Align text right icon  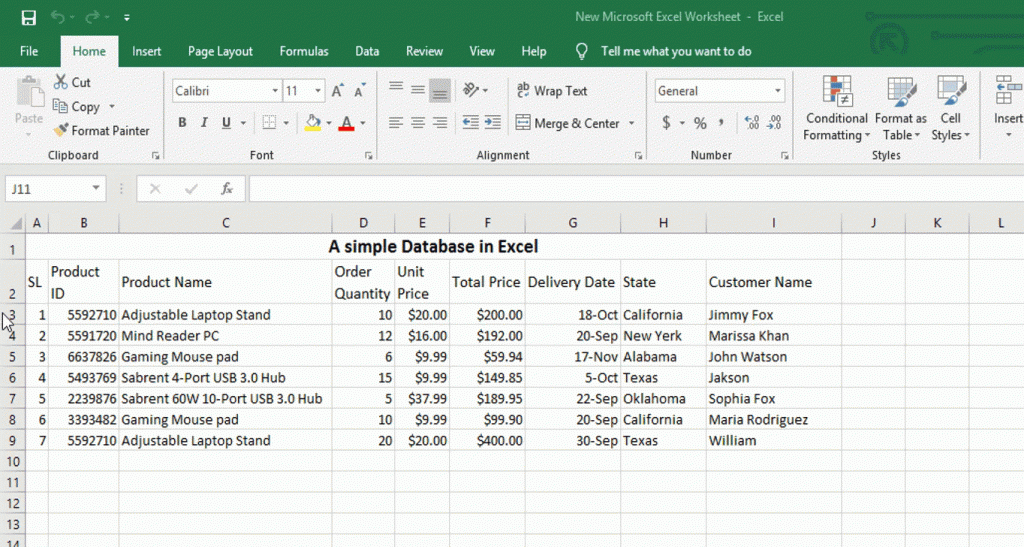(440, 123)
